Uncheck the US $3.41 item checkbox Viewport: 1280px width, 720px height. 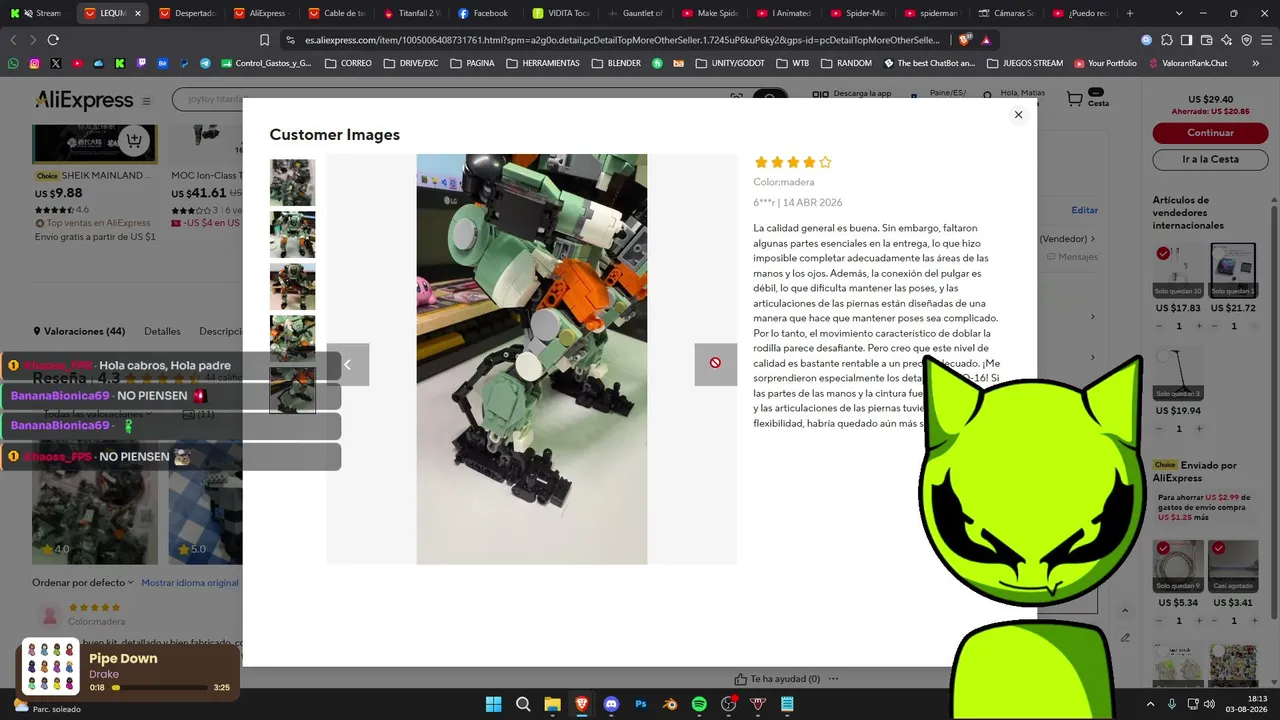coord(1218,549)
